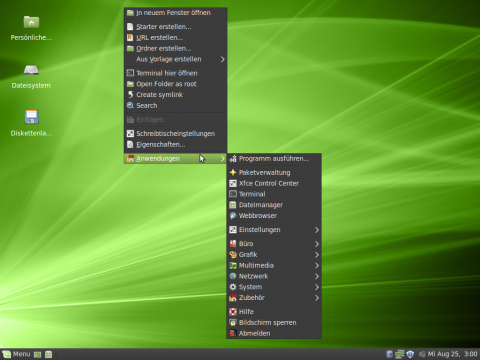Viewport: 480px width, 360px height.
Task: Open 'Schreibtischeinstellungen' desktop settings
Action: tap(176, 134)
